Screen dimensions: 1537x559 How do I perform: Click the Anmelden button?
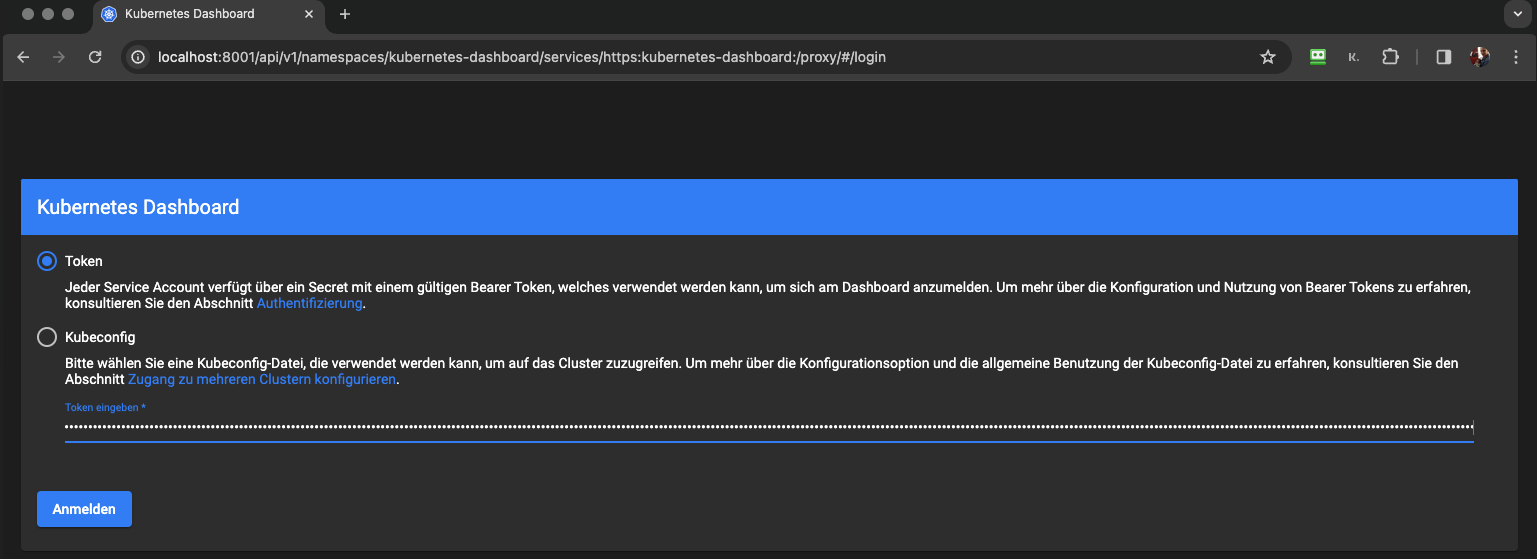[84, 509]
